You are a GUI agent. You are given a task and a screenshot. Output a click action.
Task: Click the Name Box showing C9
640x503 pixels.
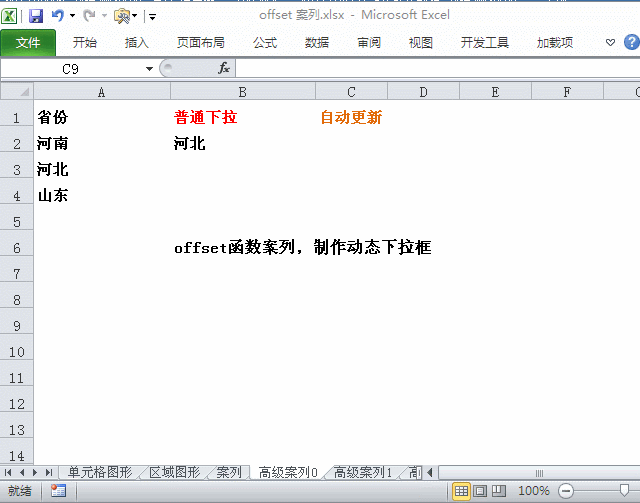(x=71, y=69)
